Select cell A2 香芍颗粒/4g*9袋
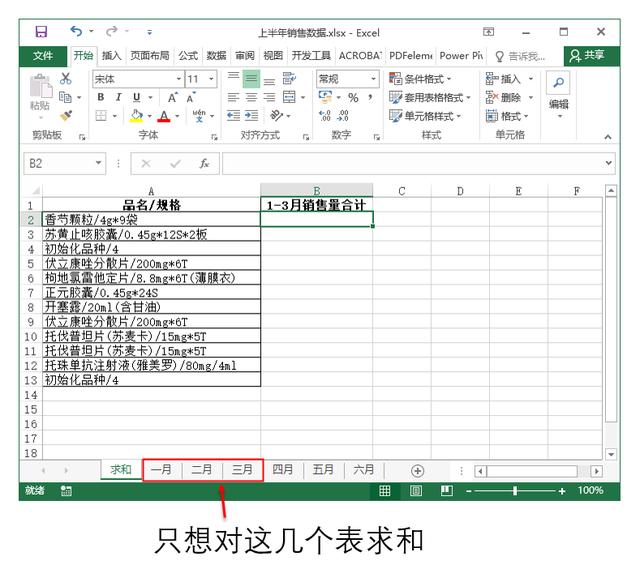Viewport: 640px width, 565px height. pos(151,219)
